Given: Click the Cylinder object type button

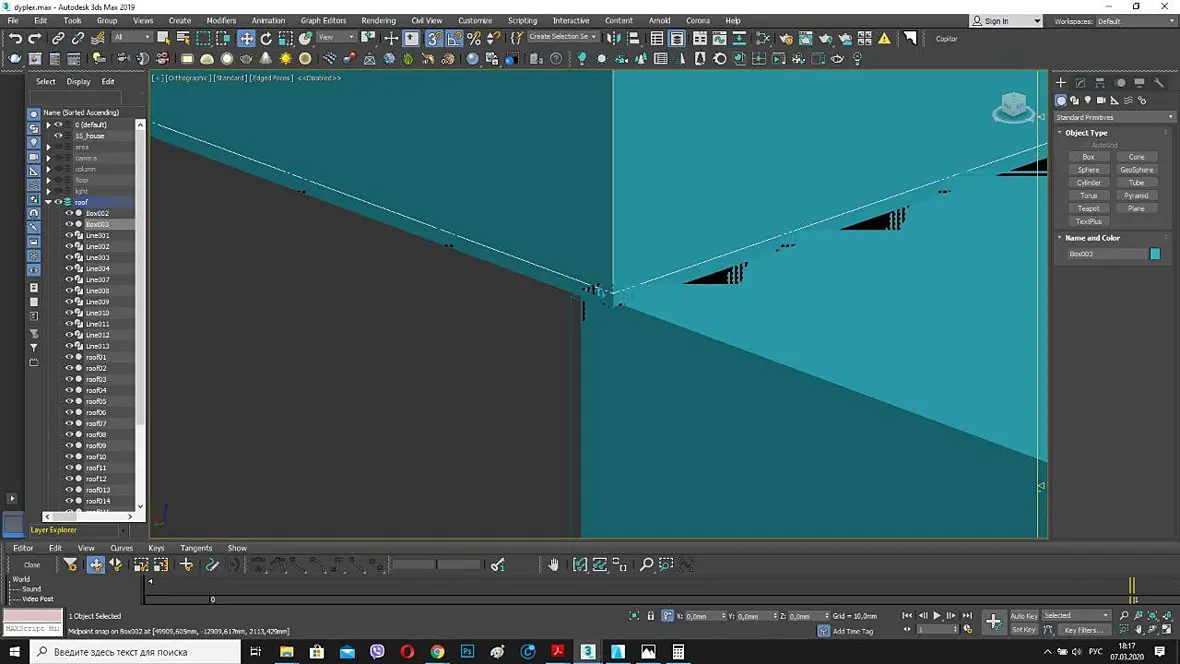Looking at the screenshot, I should click(x=1088, y=183).
